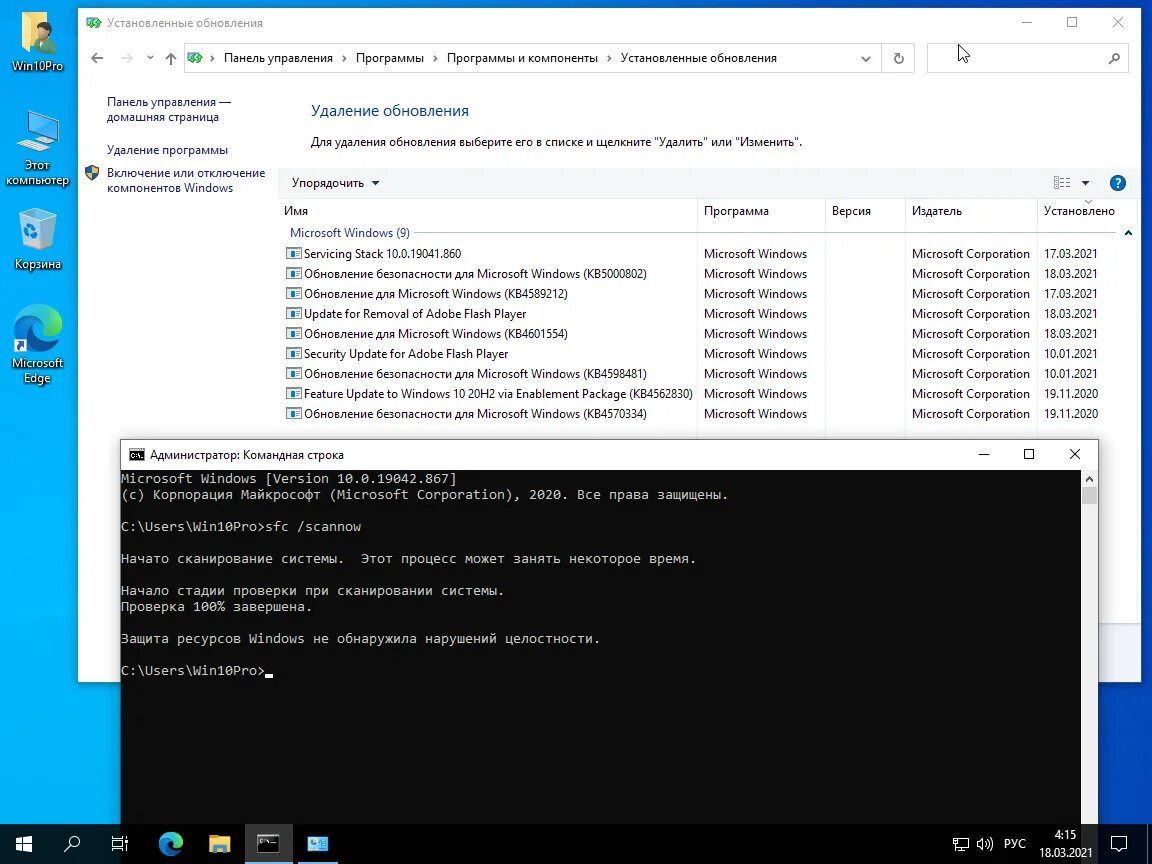Expand the address bar history dropdown
Screen dimensions: 1152x864
pyautogui.click(x=865, y=59)
